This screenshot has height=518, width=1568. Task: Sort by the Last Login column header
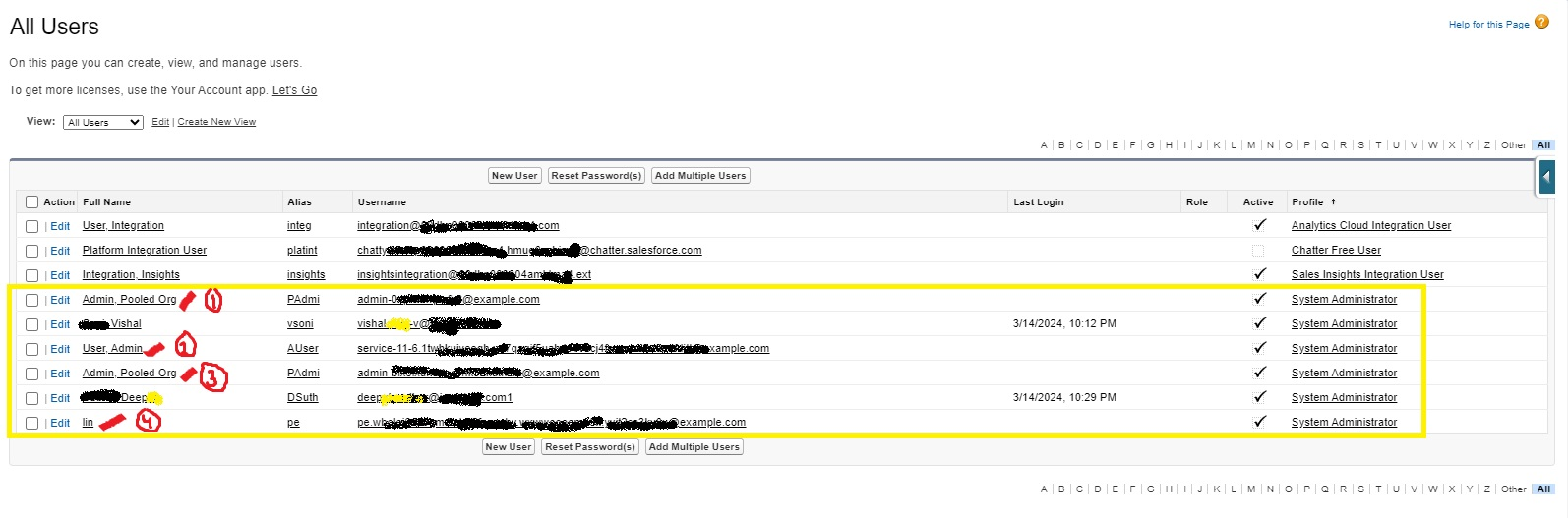[x=1038, y=202]
